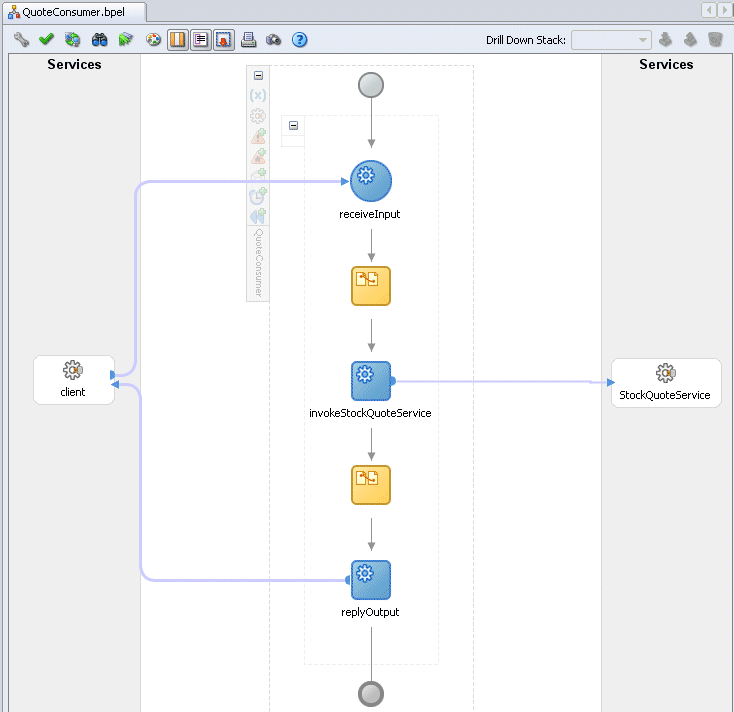
Task: Open help with the blue question mark
Action: [300, 40]
